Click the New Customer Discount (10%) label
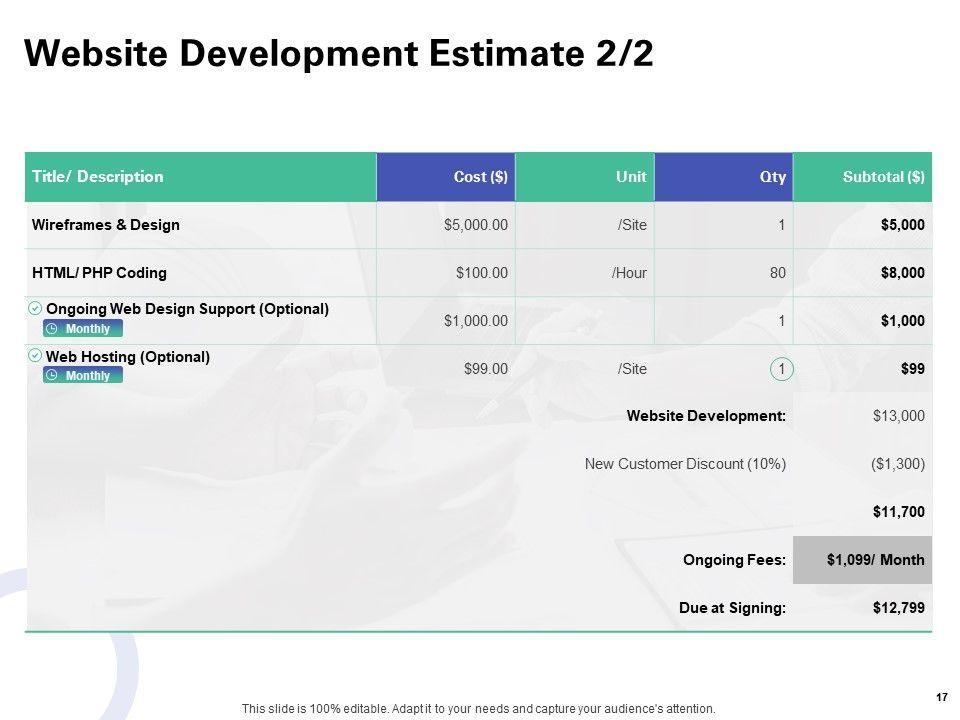The height and width of the screenshot is (720, 960). point(685,464)
